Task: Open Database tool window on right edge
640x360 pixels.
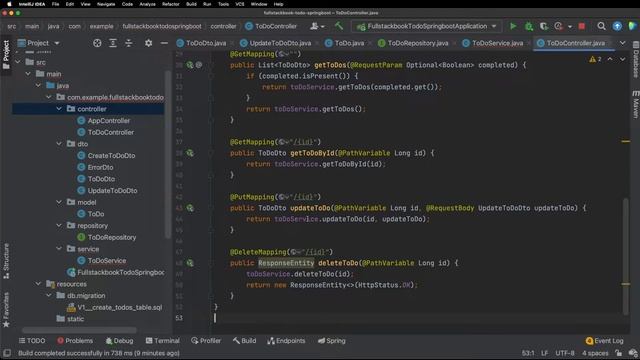Action: click(636, 59)
